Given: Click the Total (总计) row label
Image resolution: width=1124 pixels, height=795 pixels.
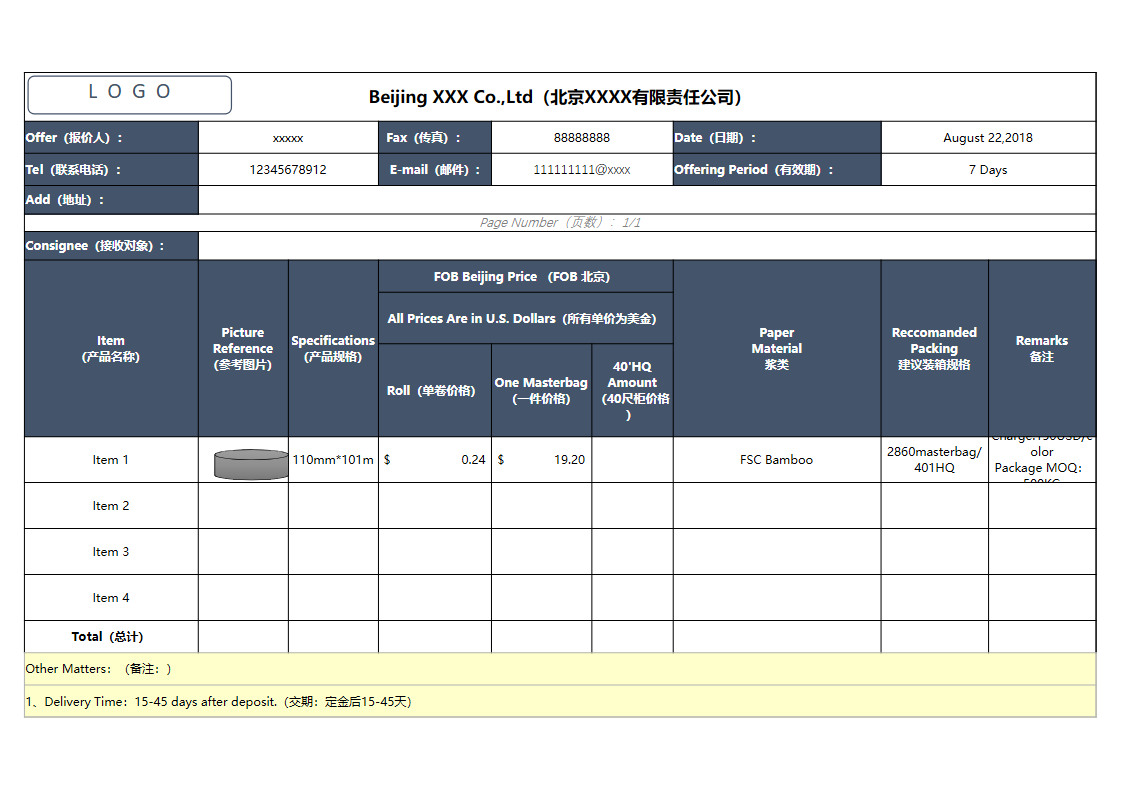Looking at the screenshot, I should click(111, 637).
